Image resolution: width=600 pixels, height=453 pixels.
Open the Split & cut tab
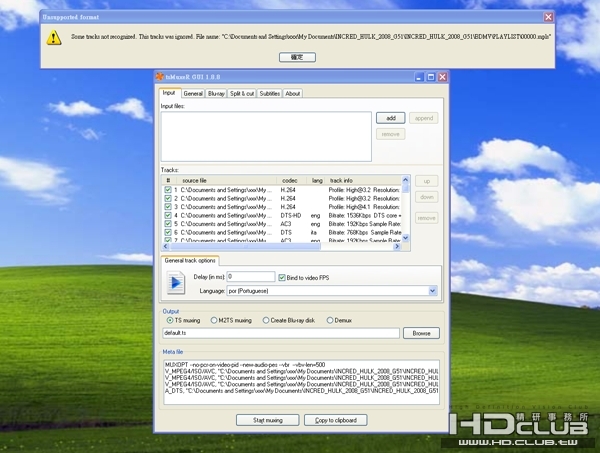[242, 93]
